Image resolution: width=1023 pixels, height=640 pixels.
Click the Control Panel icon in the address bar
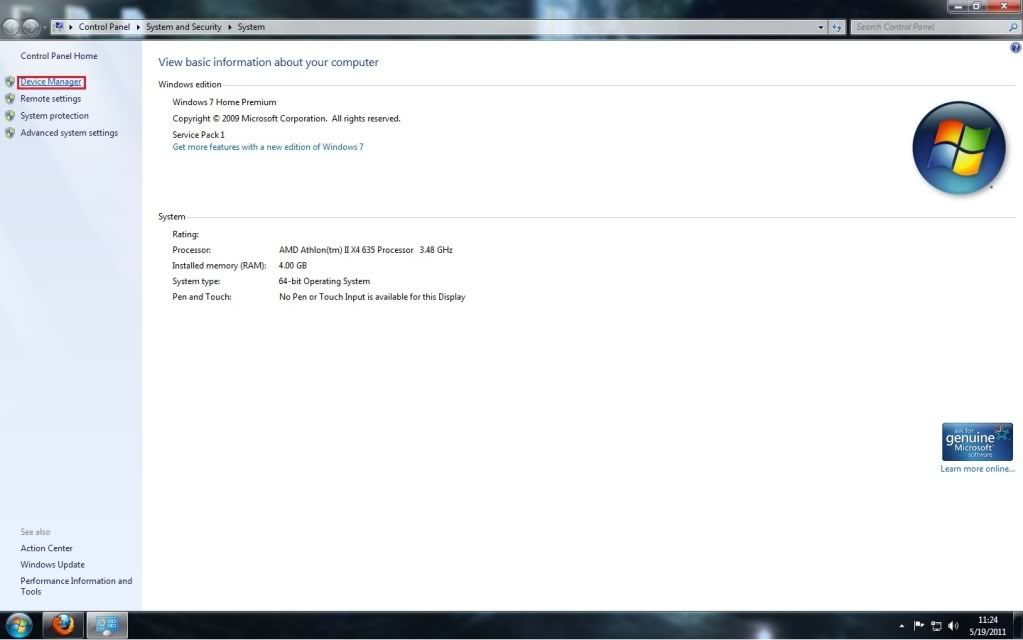click(59, 27)
